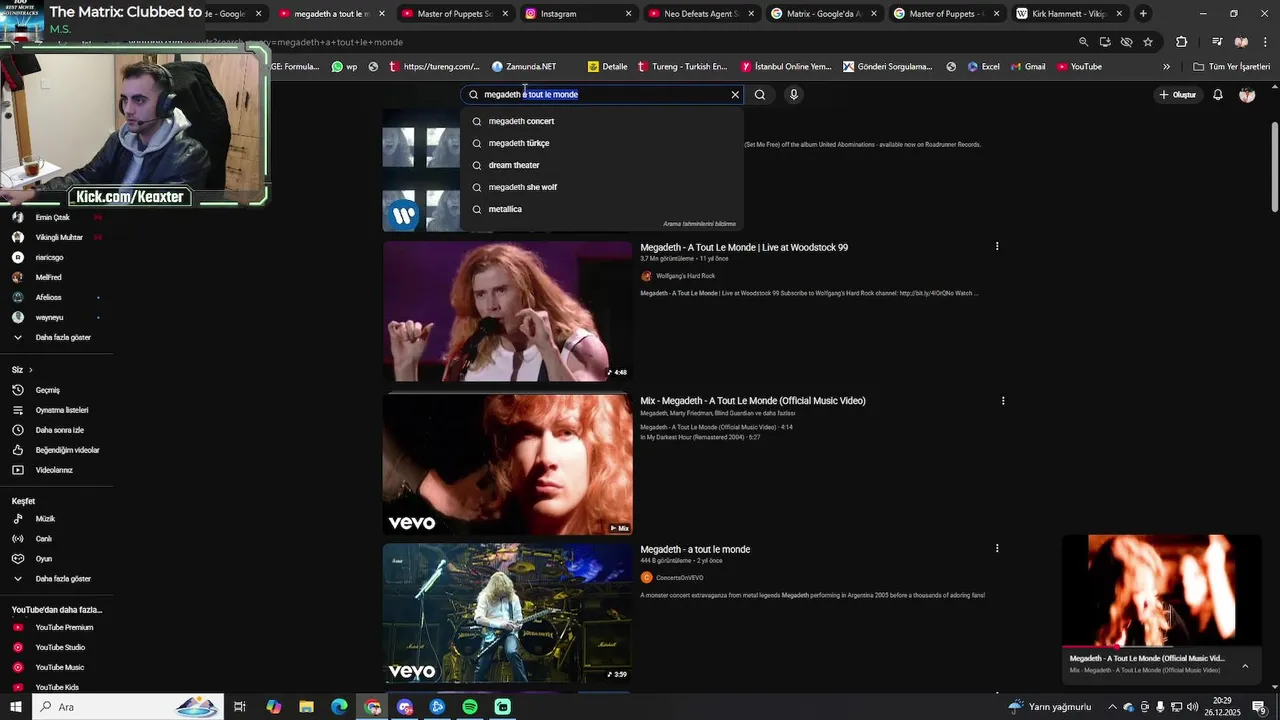Open ConcertsOnVEVO channel
Viewport: 1280px width, 720px height.
coord(679,578)
